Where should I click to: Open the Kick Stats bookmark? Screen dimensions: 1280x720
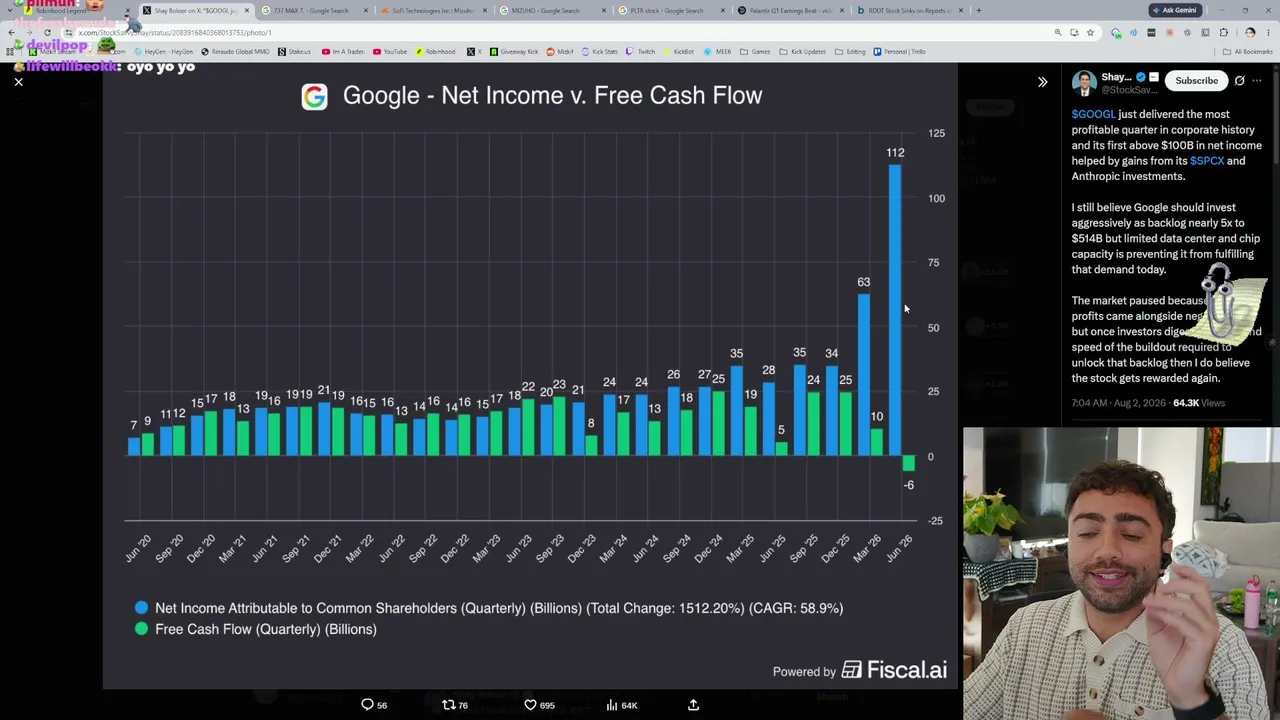599,52
